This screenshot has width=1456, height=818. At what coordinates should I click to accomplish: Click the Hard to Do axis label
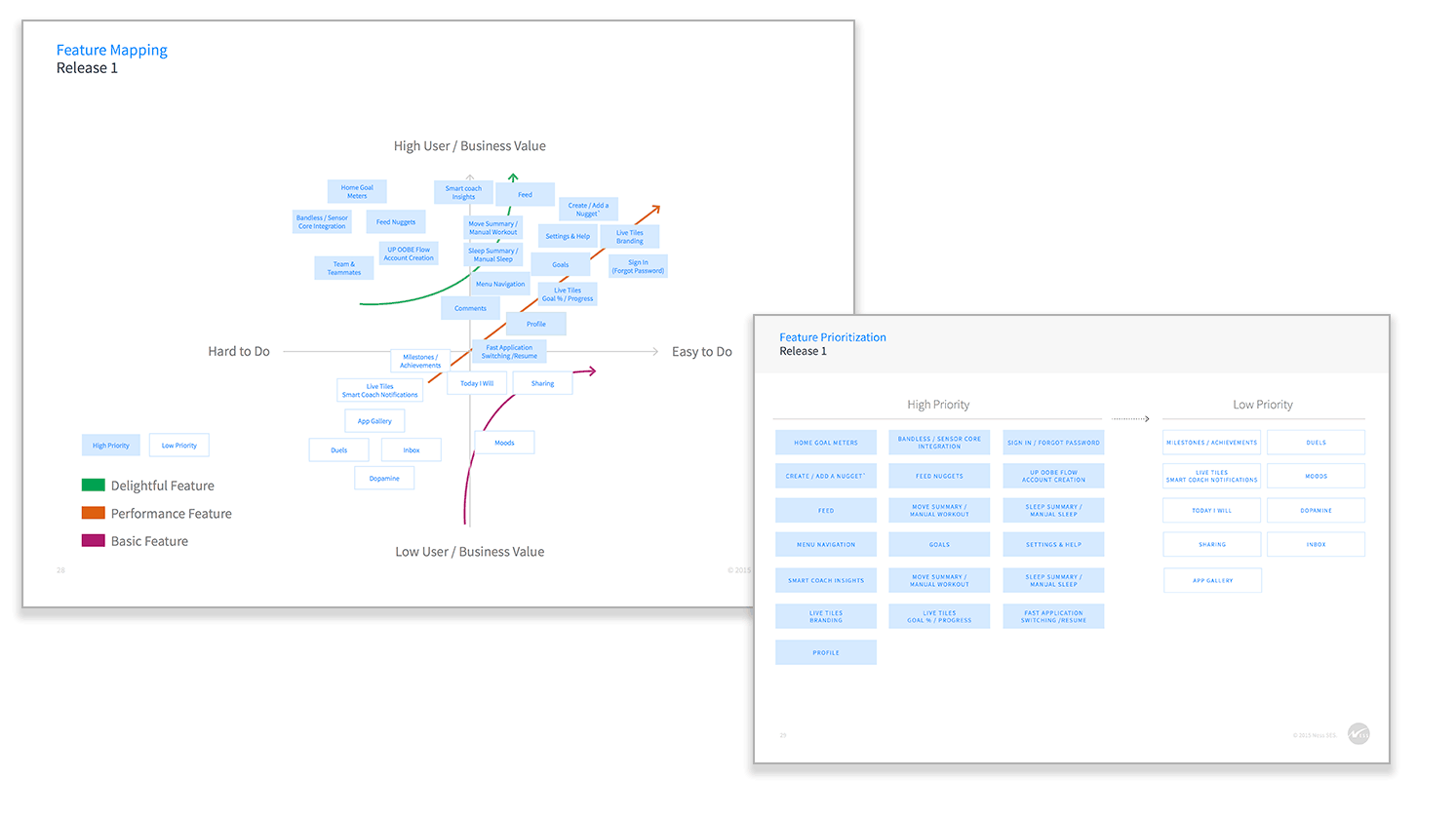pyautogui.click(x=239, y=351)
